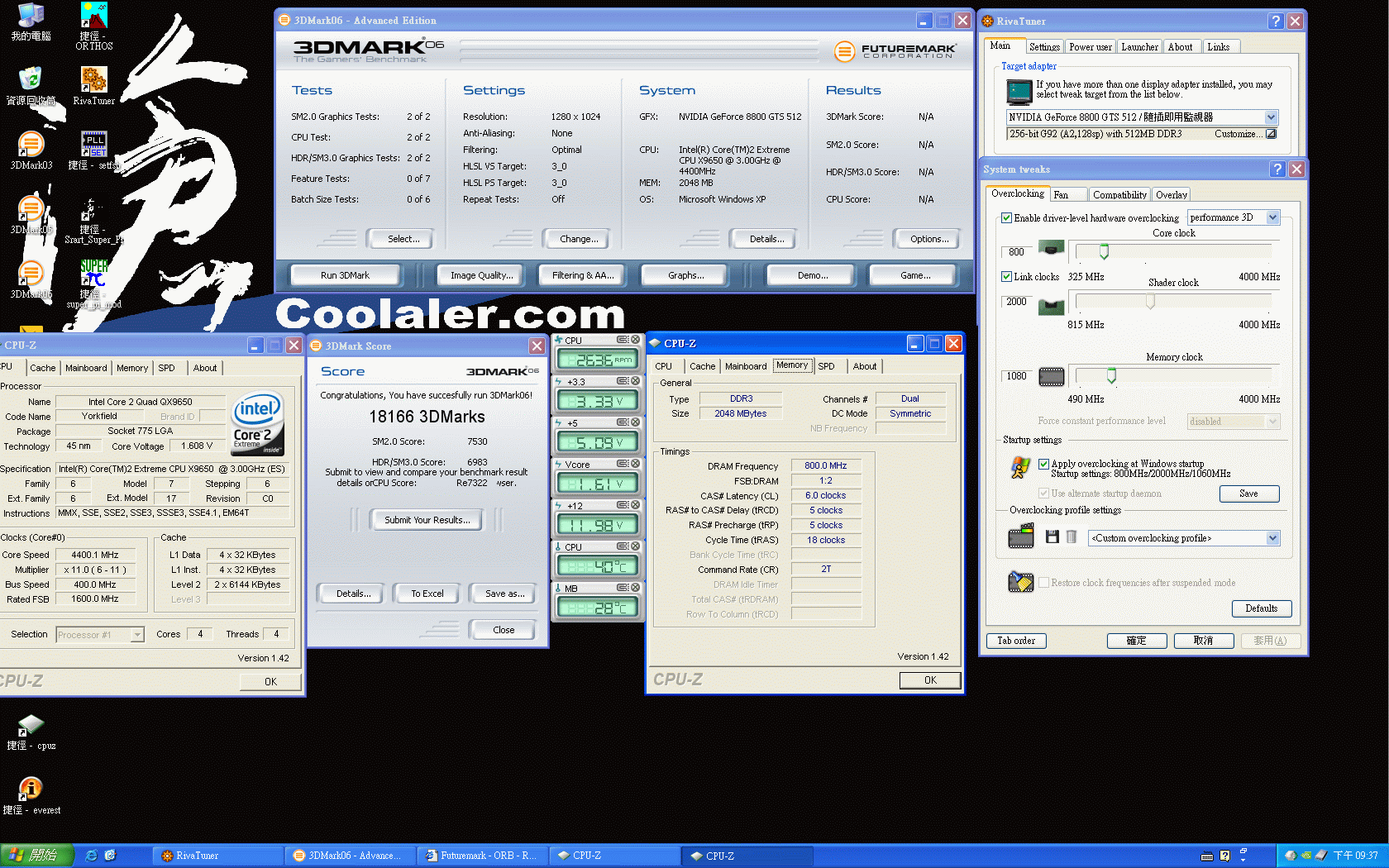Click the shader clock value field 2000
The height and width of the screenshot is (868, 1389).
click(1016, 302)
